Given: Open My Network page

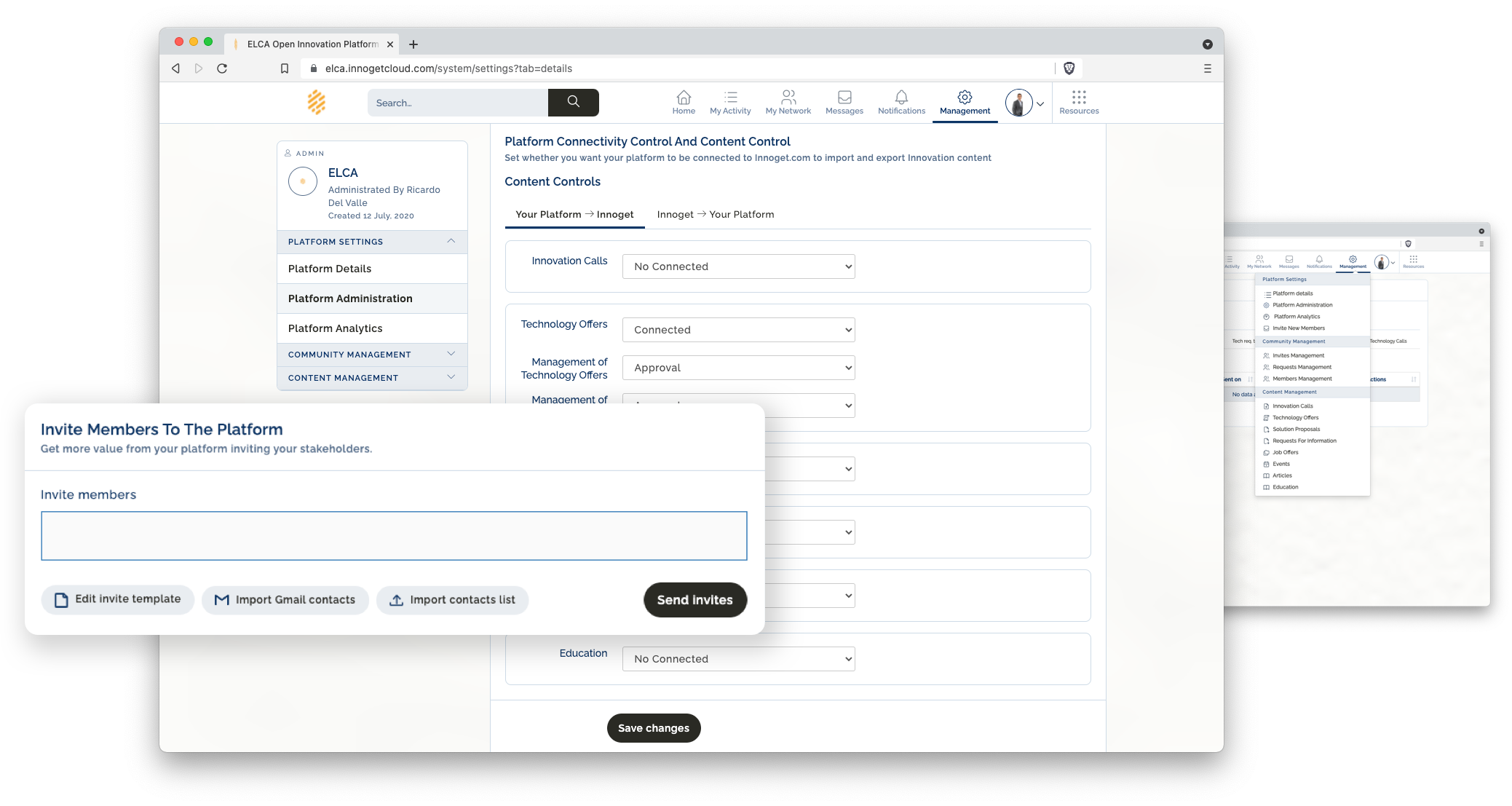Looking at the screenshot, I should point(788,103).
